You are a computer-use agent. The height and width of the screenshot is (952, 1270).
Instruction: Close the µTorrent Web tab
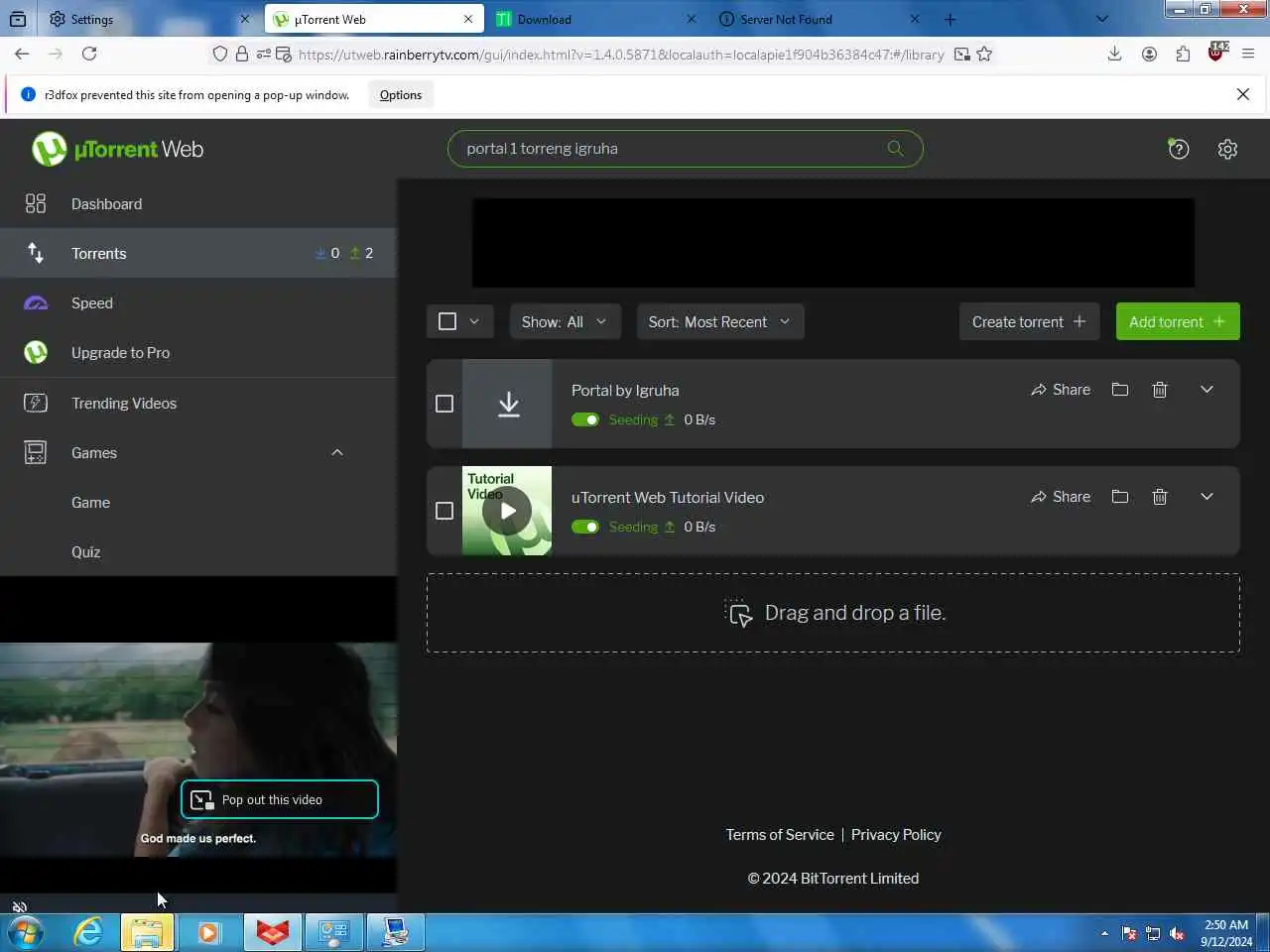click(468, 19)
